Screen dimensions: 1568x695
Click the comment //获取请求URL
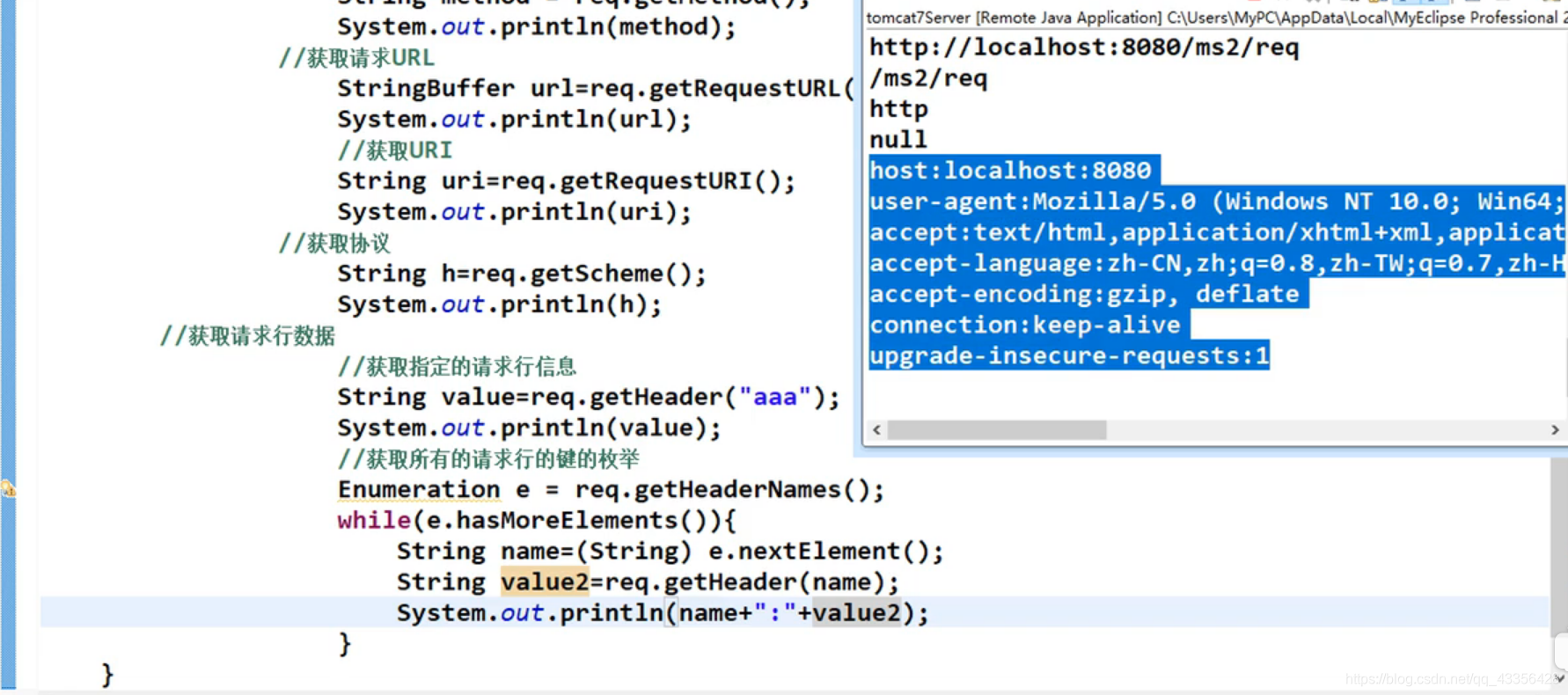[x=356, y=58]
